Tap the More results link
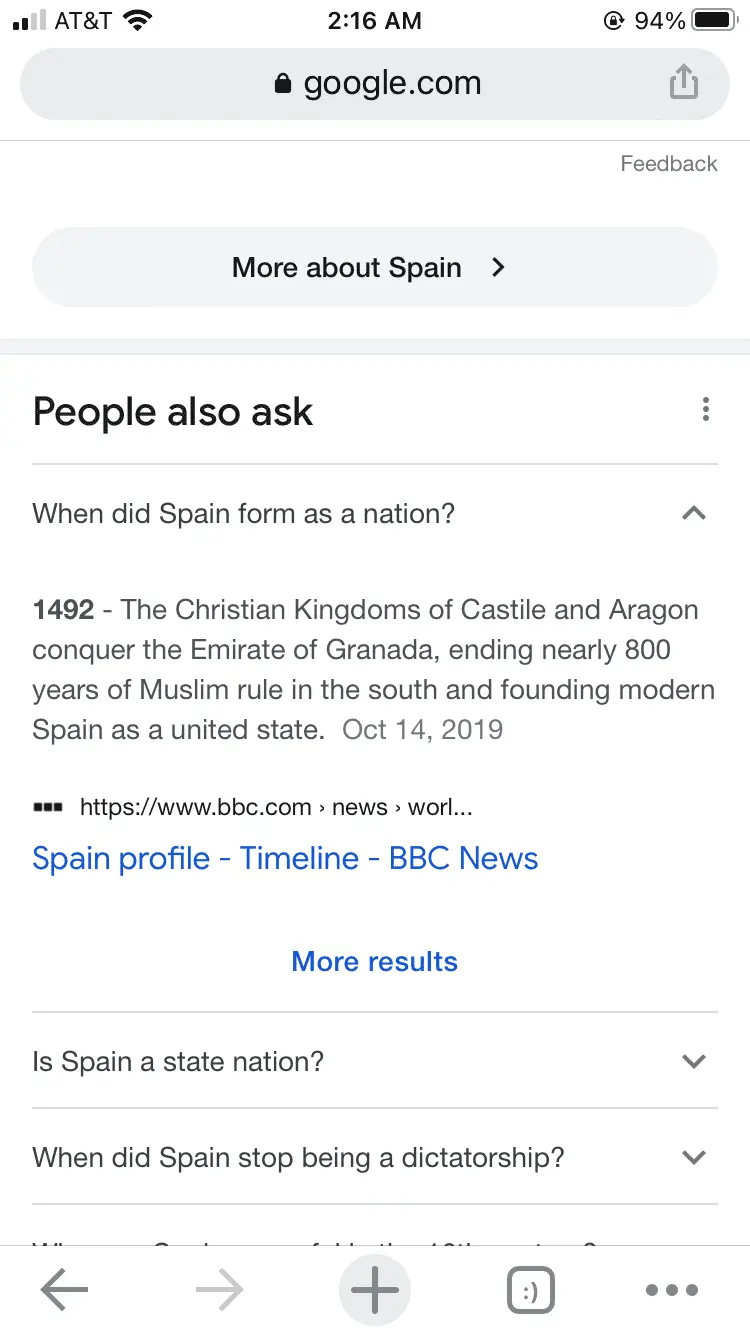The width and height of the screenshot is (750, 1334). tap(375, 961)
